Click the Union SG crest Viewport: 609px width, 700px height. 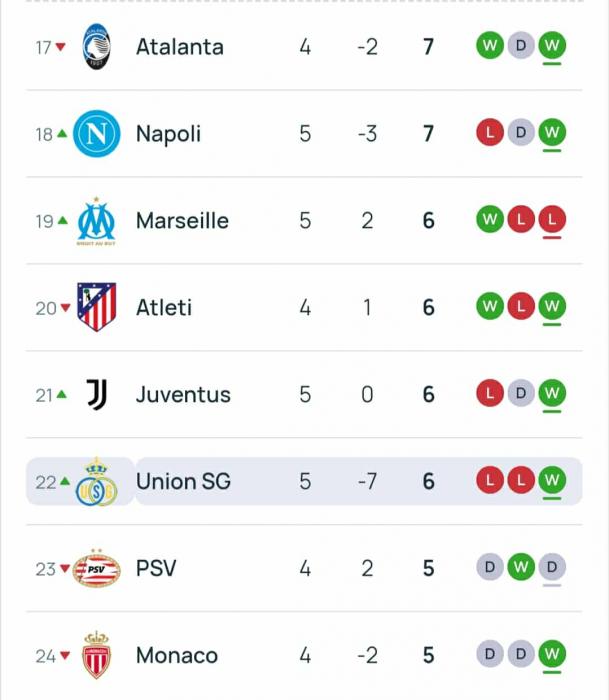tap(97, 482)
